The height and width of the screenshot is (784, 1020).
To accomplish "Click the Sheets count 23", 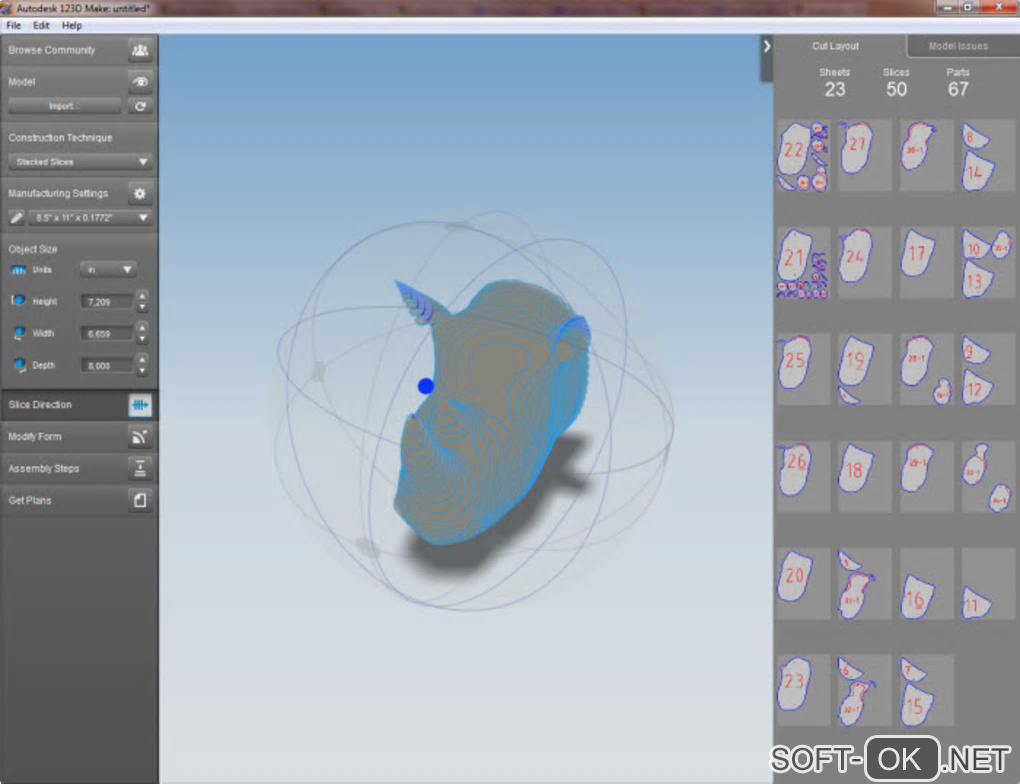I will pyautogui.click(x=835, y=89).
